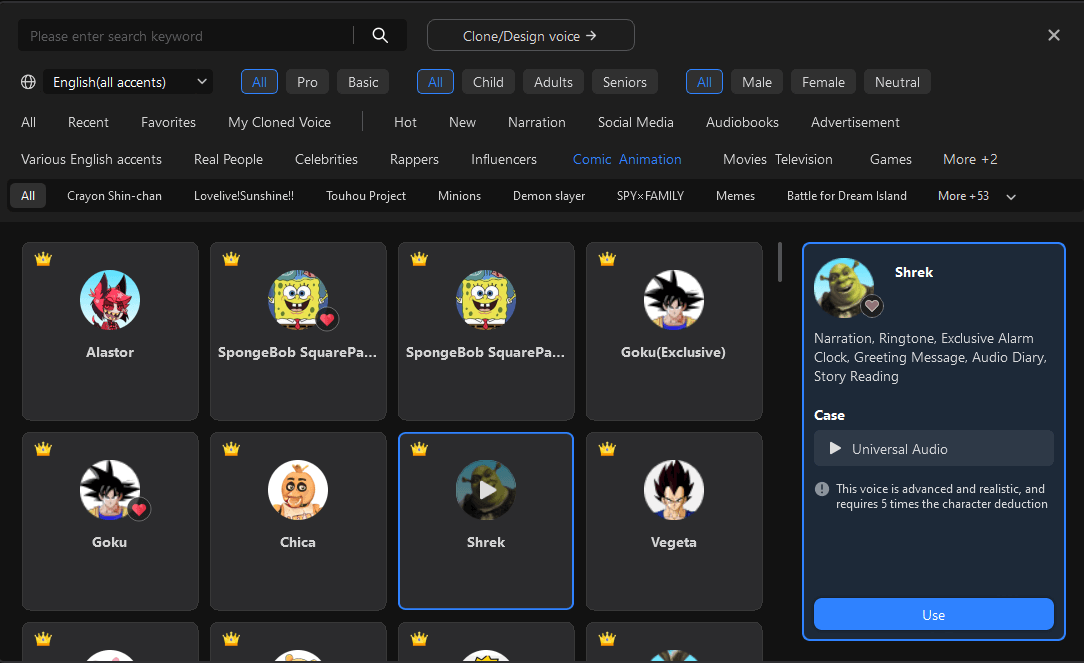Click the search magnifier icon
The height and width of the screenshot is (663, 1084).
click(380, 35)
